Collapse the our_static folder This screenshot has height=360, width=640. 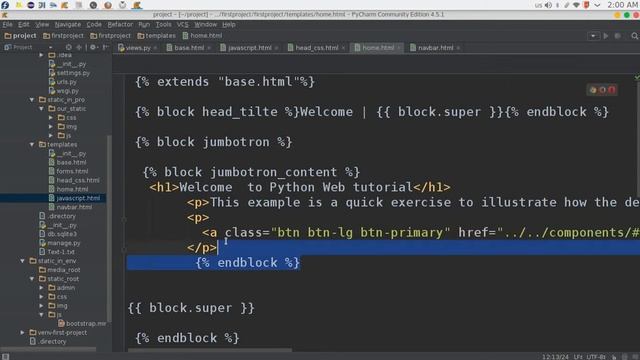(x=41, y=109)
